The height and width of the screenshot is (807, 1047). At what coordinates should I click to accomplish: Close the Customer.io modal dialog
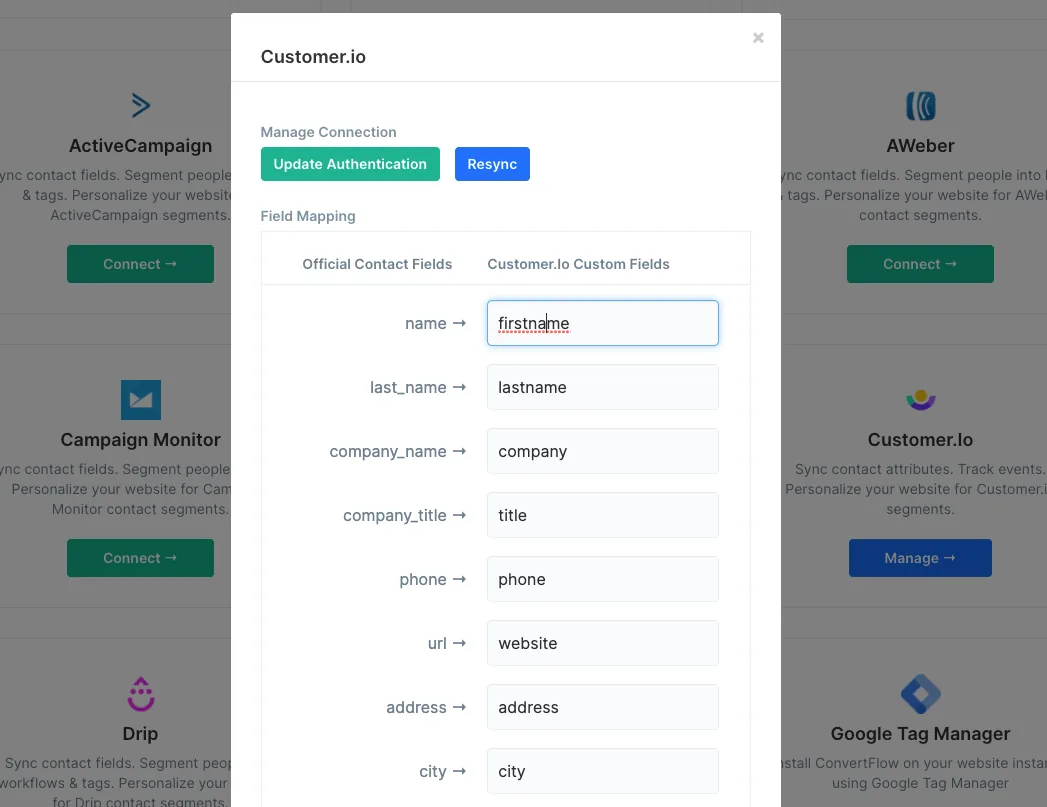758,38
